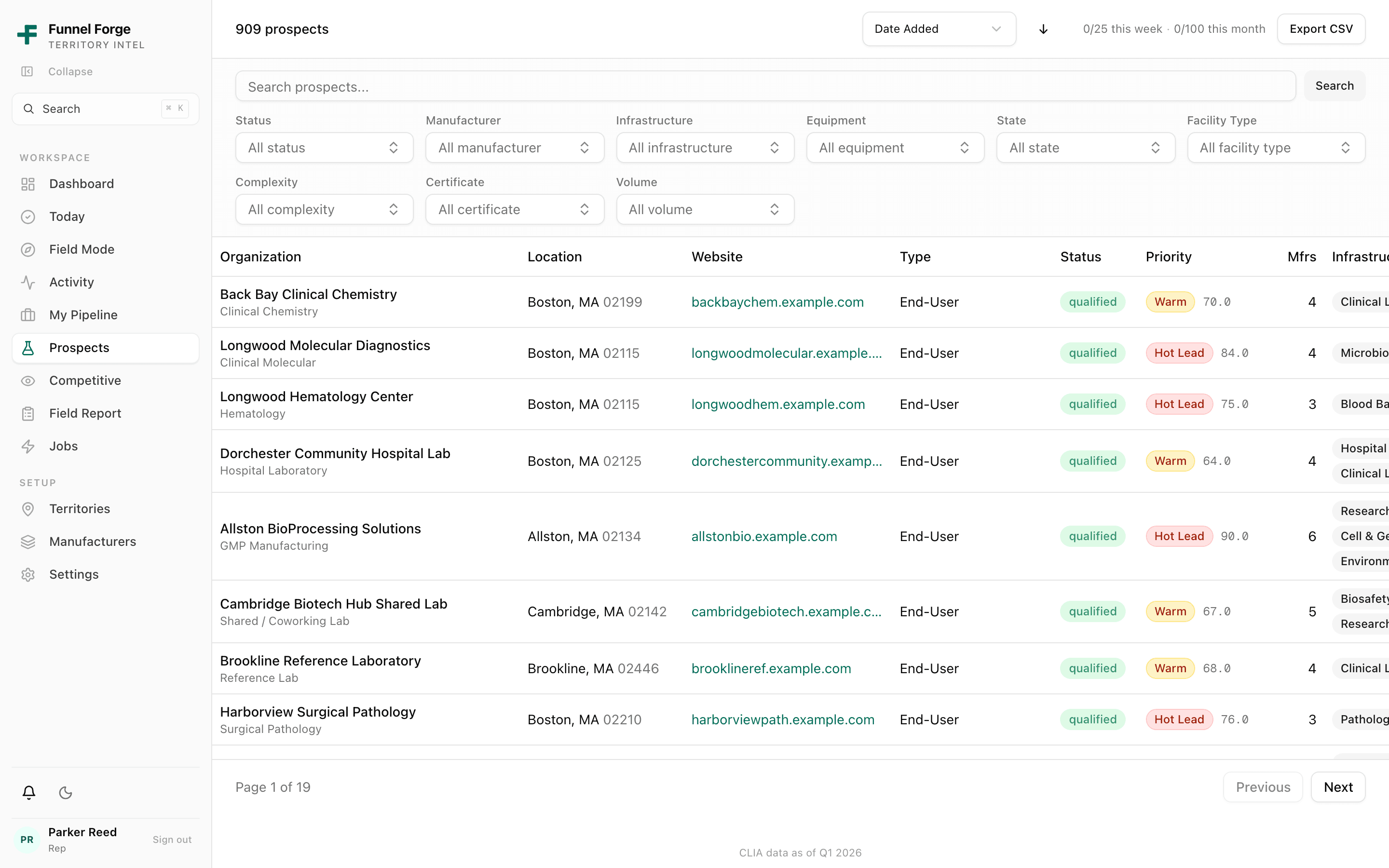Open longwoodhem.example.com link
Viewport: 1389px width, 868px height.
pos(778,404)
